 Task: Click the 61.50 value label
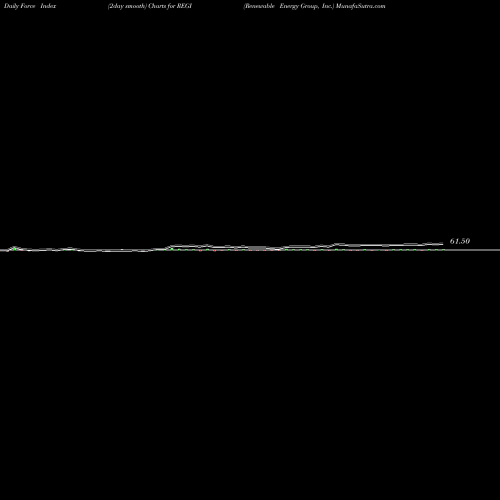click(460, 241)
